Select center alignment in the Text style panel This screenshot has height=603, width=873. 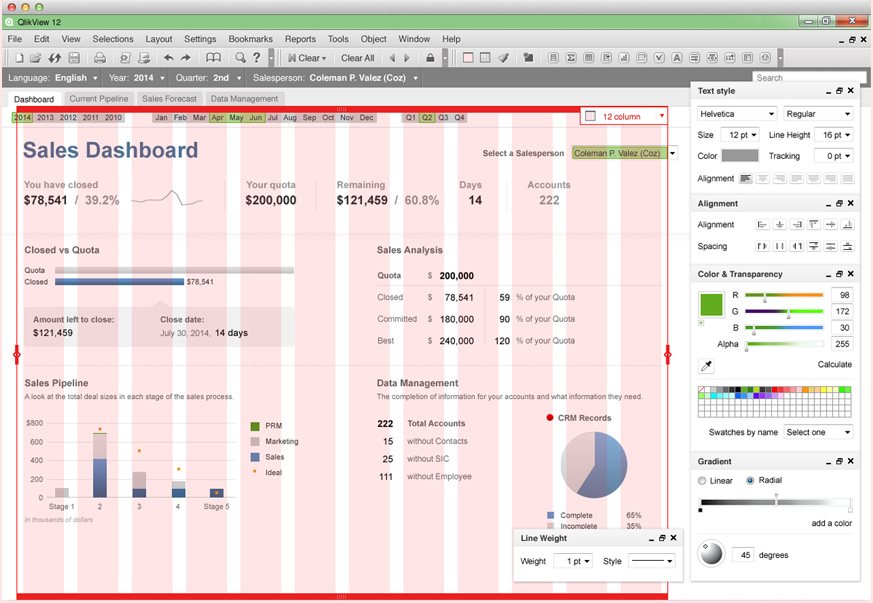(x=762, y=178)
